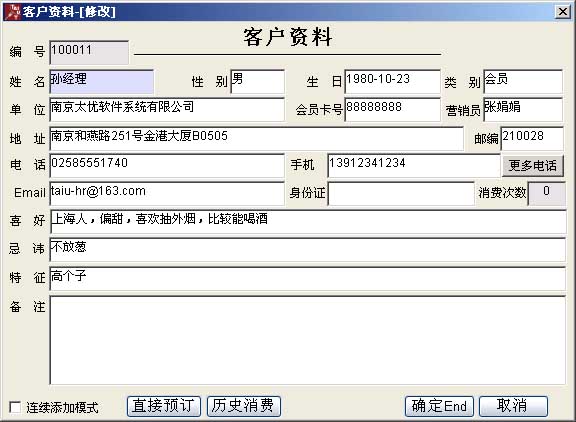Select the Email field taiu-hr@163.com
The height and width of the screenshot is (422, 576).
point(167,194)
